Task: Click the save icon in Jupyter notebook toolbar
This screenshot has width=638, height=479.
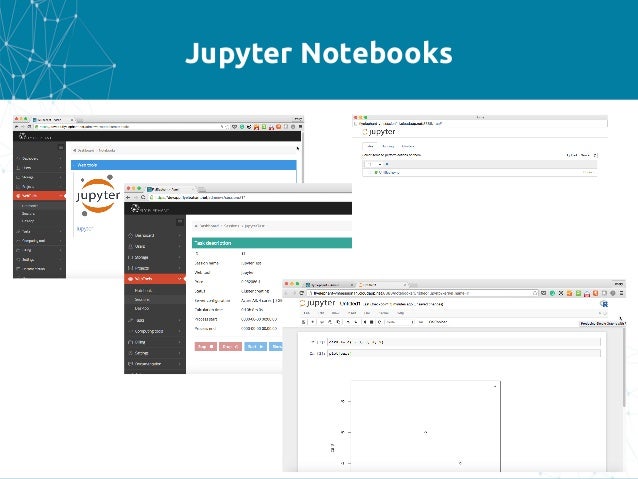Action: [x=304, y=322]
